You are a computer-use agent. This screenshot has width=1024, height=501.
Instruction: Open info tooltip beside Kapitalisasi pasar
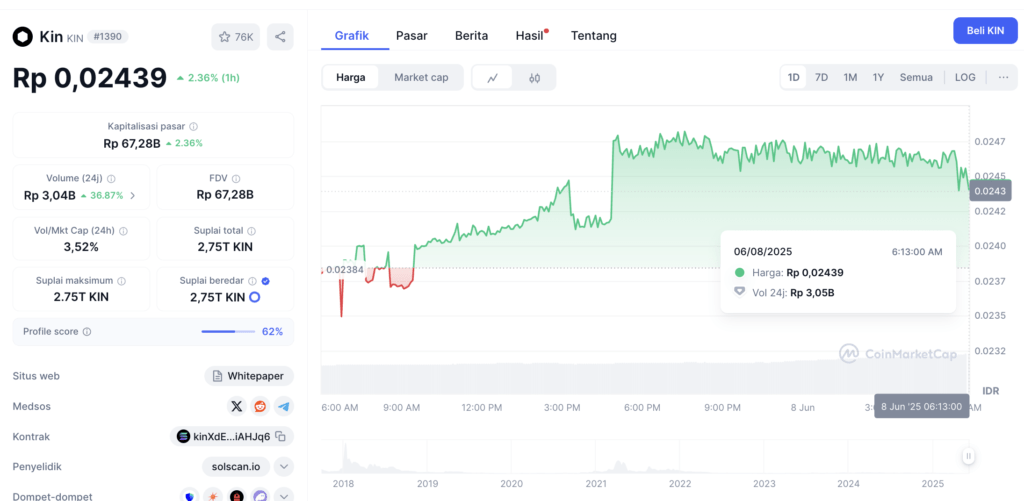coord(194,127)
